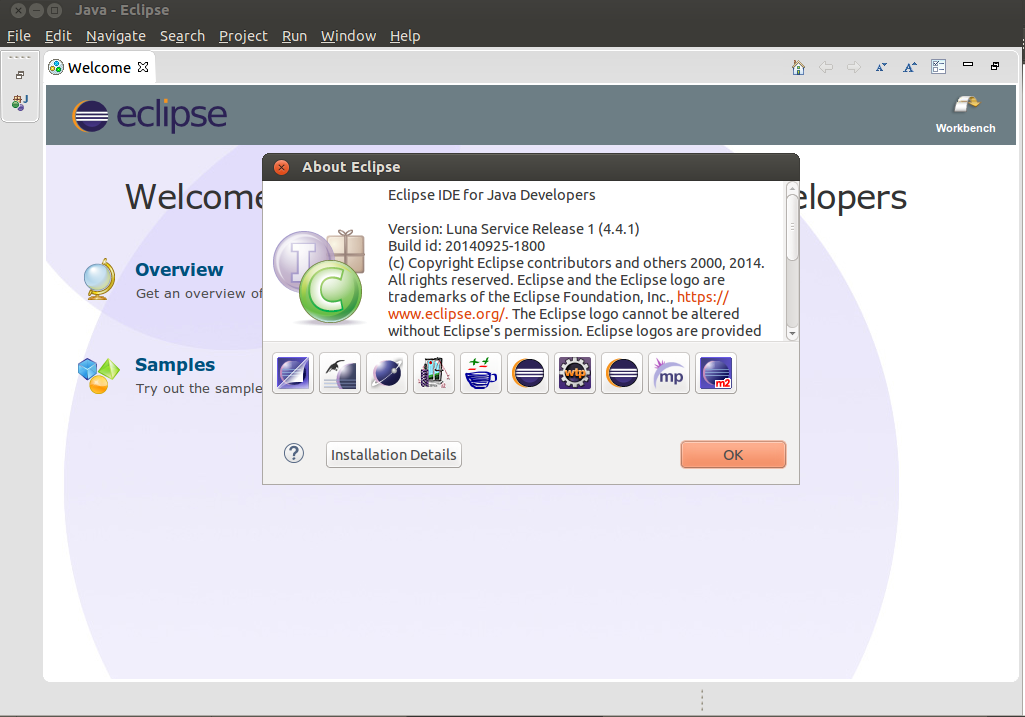This screenshot has height=717, width=1025.
Task: Select the Welcome tab
Action: pos(99,67)
